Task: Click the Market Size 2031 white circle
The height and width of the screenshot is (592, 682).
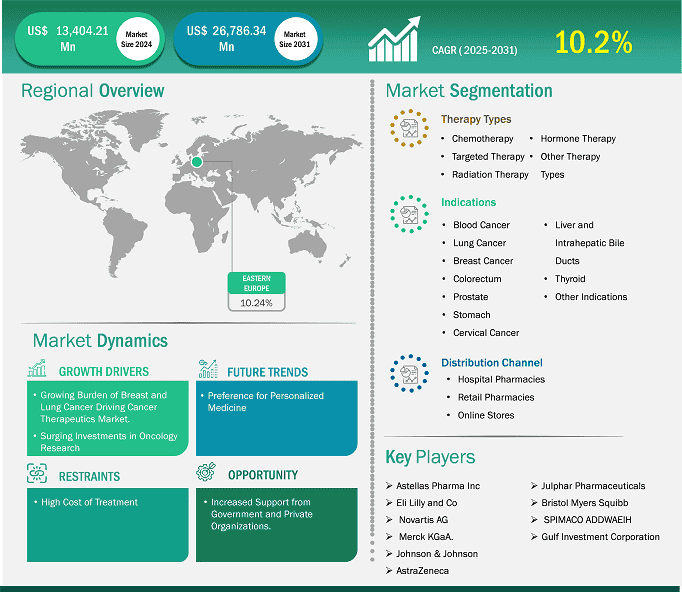Action: [295, 39]
